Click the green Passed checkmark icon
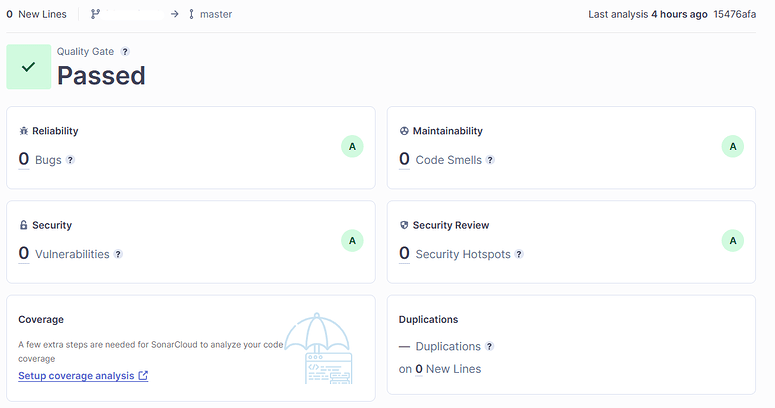The width and height of the screenshot is (775, 408). pos(29,67)
